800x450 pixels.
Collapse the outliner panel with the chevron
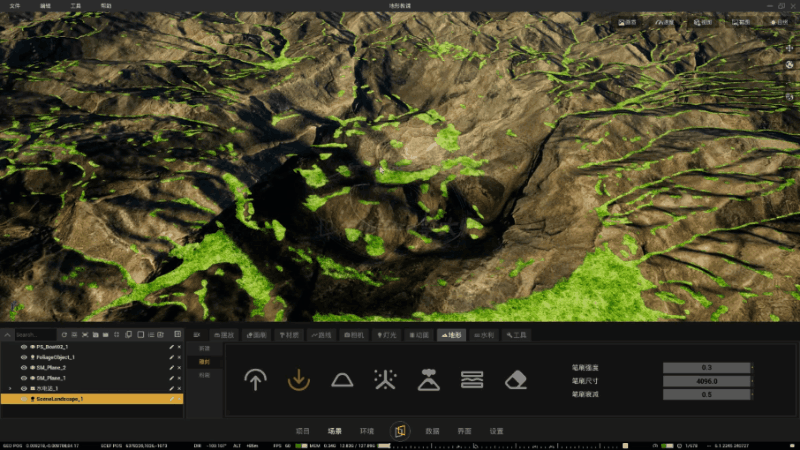[x=7, y=335]
